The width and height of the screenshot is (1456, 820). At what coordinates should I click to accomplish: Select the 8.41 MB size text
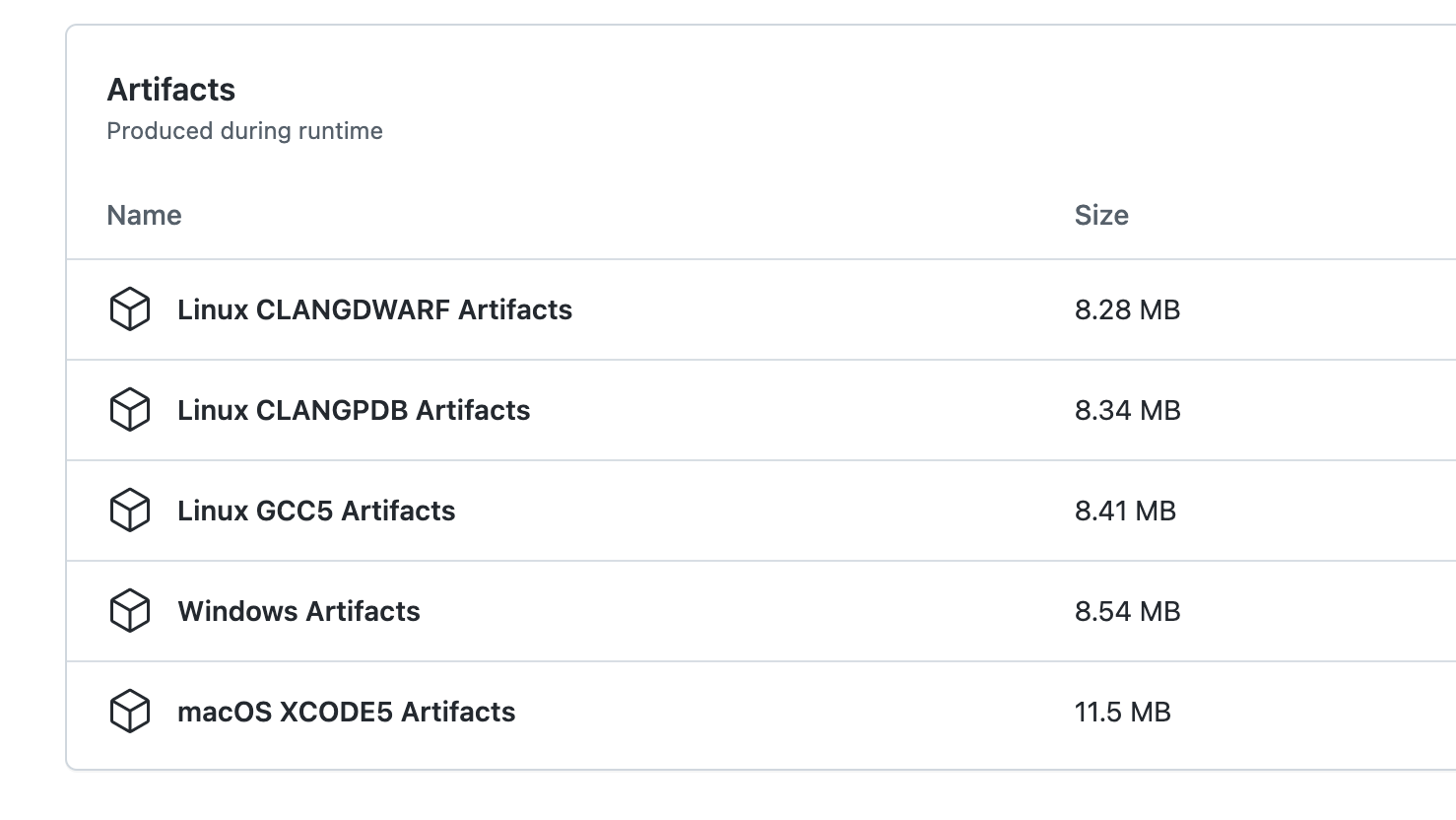tap(1125, 511)
